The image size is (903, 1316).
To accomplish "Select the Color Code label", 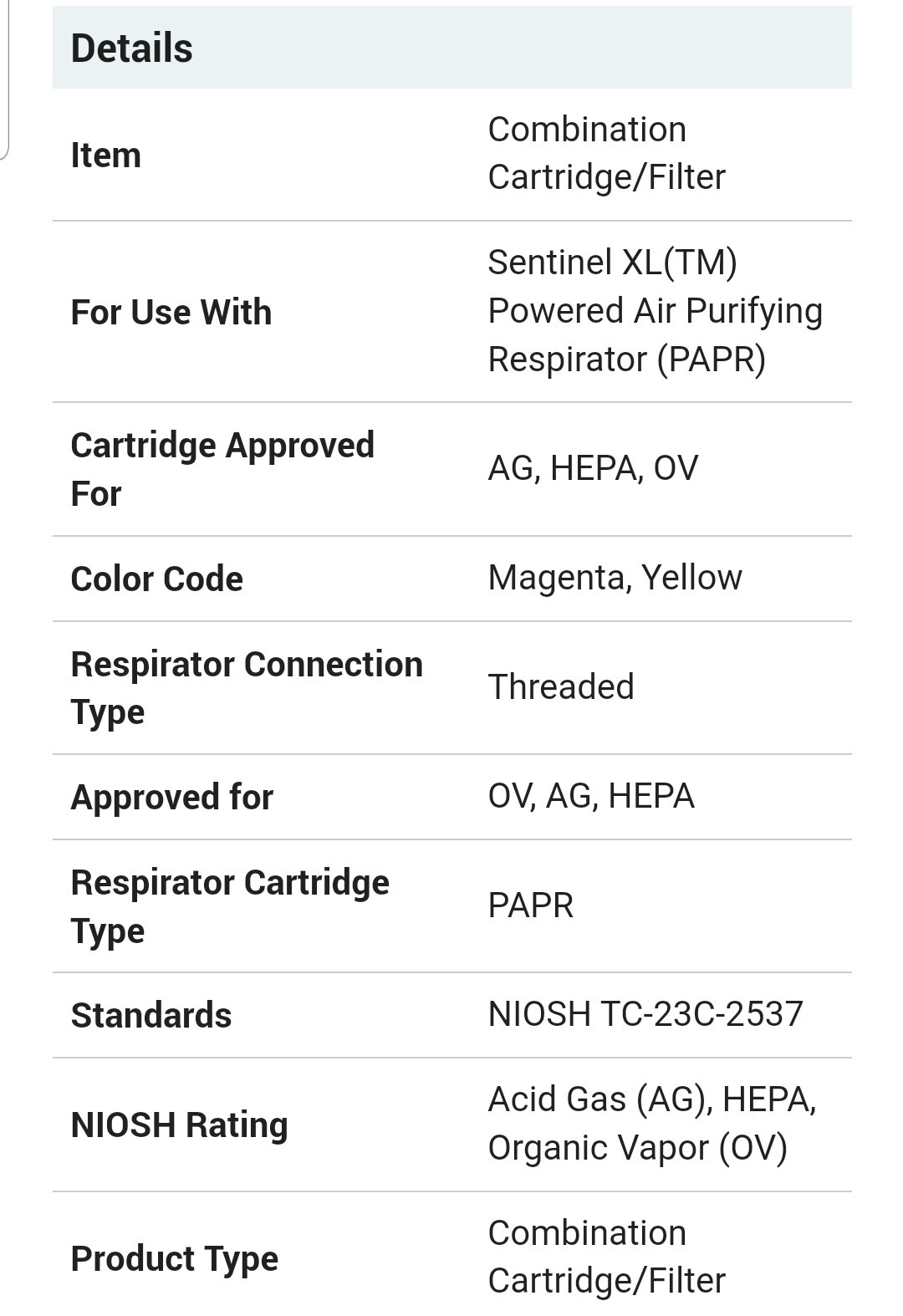I will [157, 579].
